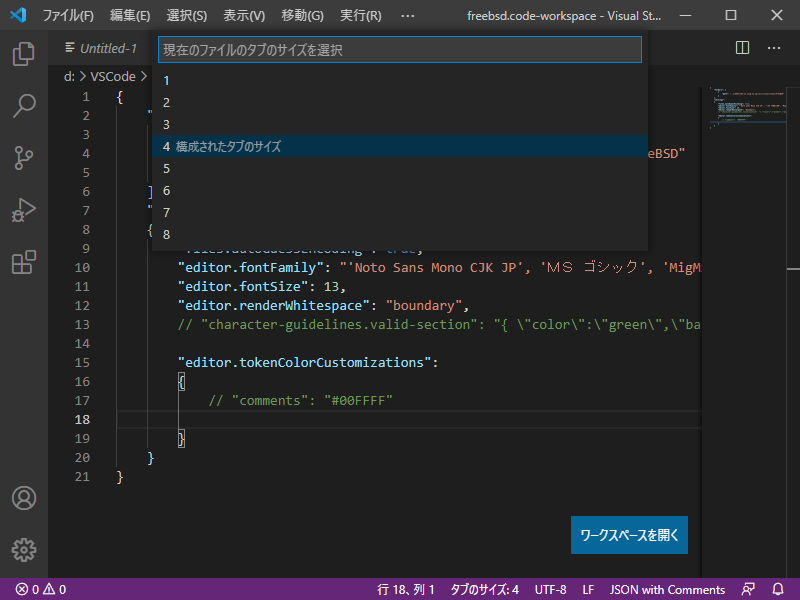Click the tab size picker input field
This screenshot has width=800, height=600.
click(x=400, y=49)
